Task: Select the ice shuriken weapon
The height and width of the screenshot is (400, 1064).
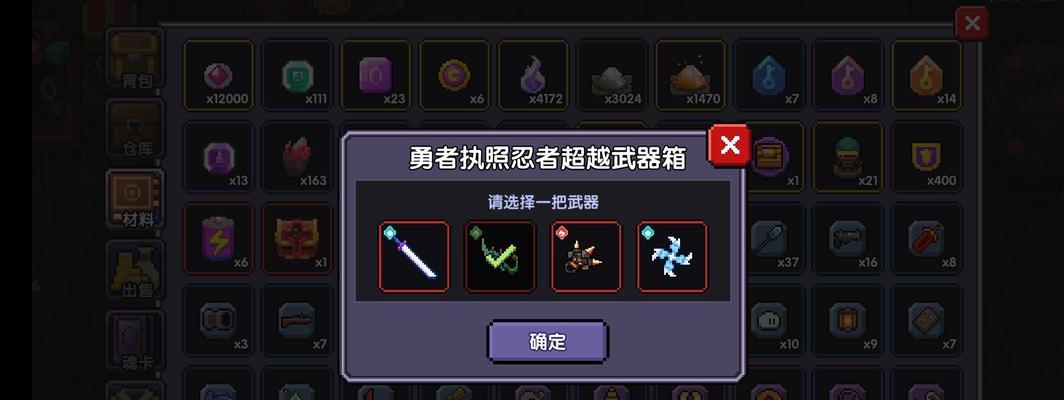Action: coord(672,257)
